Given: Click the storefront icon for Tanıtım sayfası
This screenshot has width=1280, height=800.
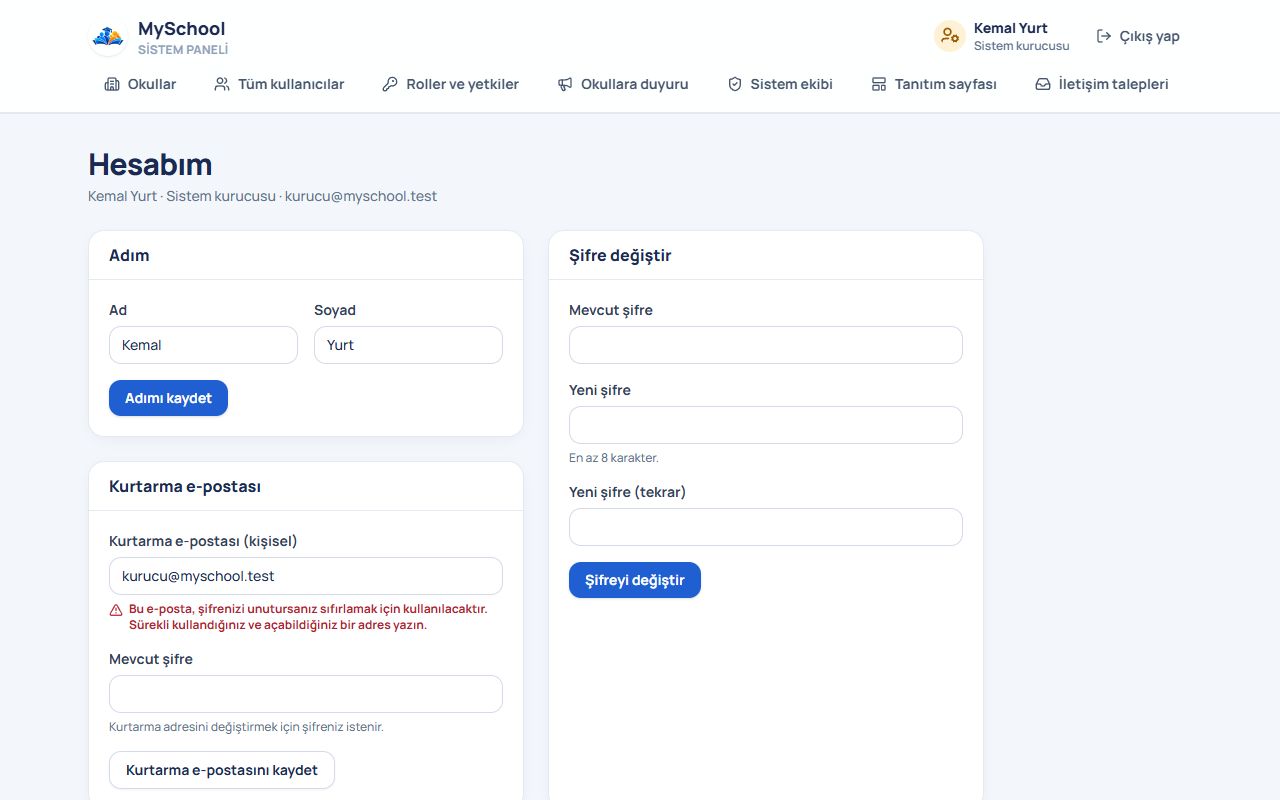Looking at the screenshot, I should tap(879, 84).
